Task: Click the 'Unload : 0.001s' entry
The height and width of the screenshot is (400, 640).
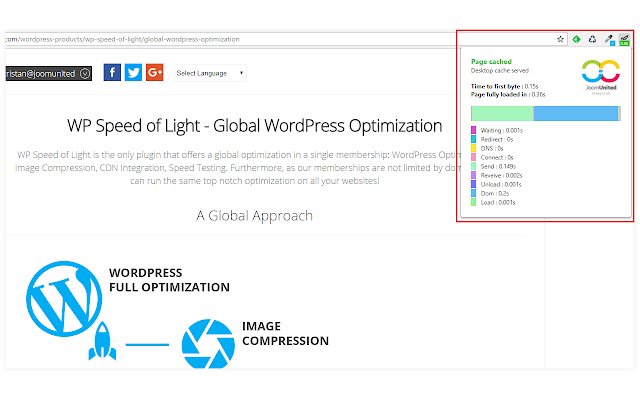Action: [501, 184]
